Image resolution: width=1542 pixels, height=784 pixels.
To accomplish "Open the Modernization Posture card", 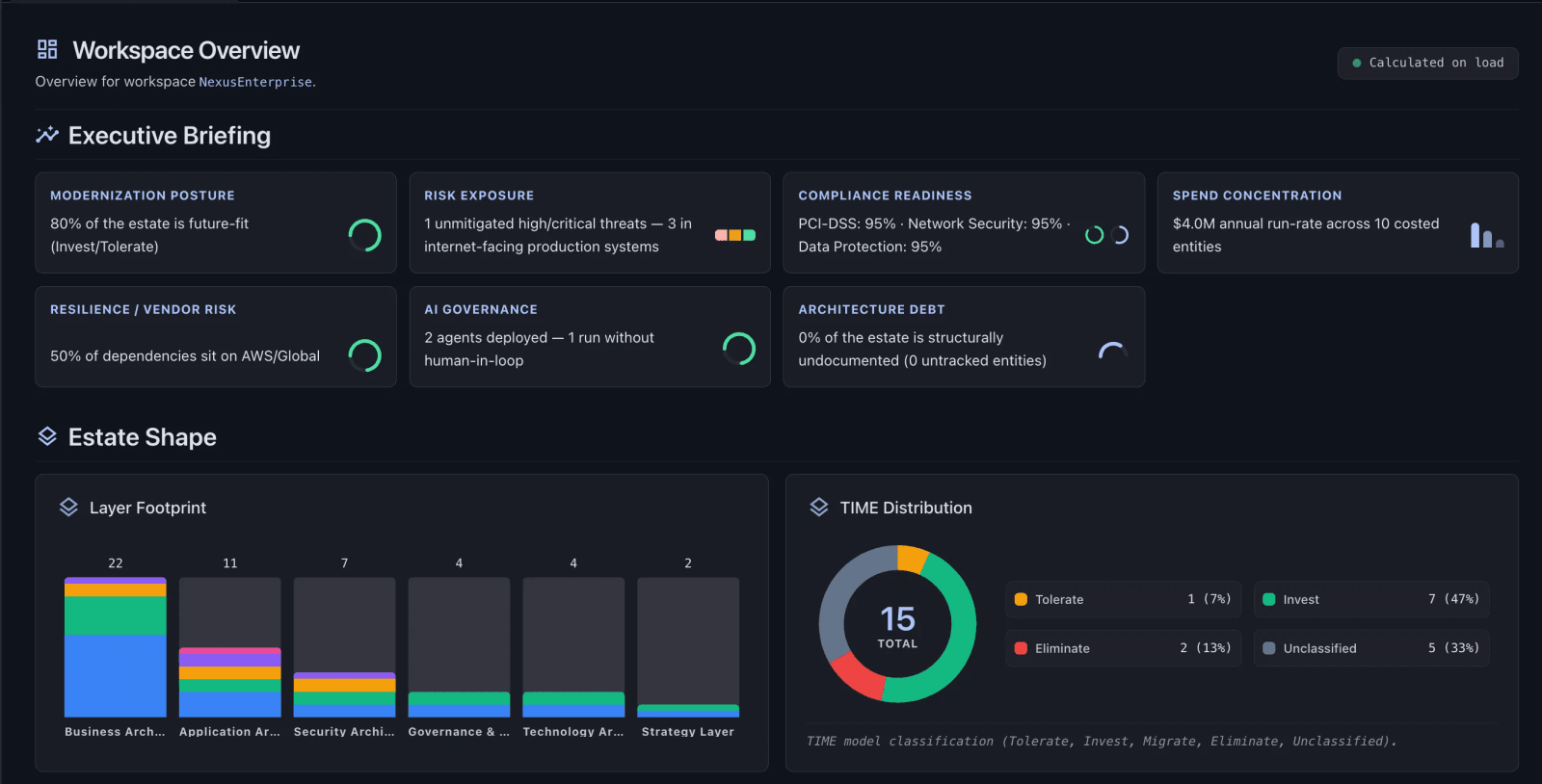I will pos(216,222).
